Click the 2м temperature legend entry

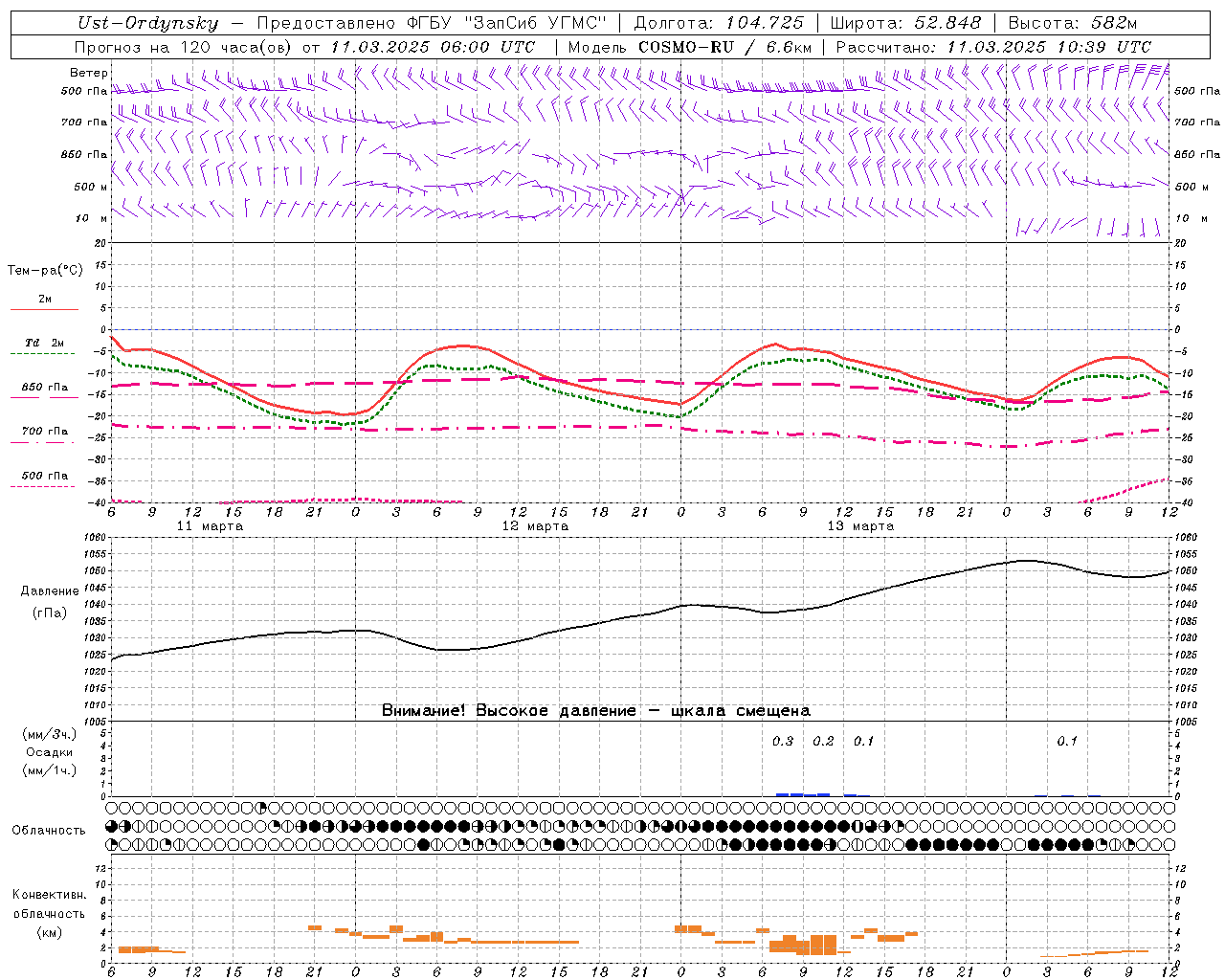coord(45,300)
